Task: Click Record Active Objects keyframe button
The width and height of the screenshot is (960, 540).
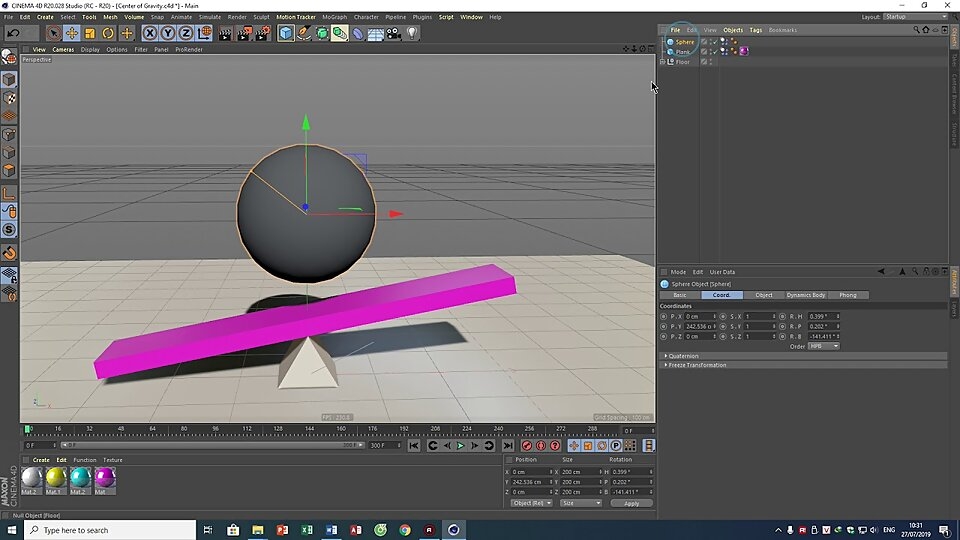Action: (527, 446)
